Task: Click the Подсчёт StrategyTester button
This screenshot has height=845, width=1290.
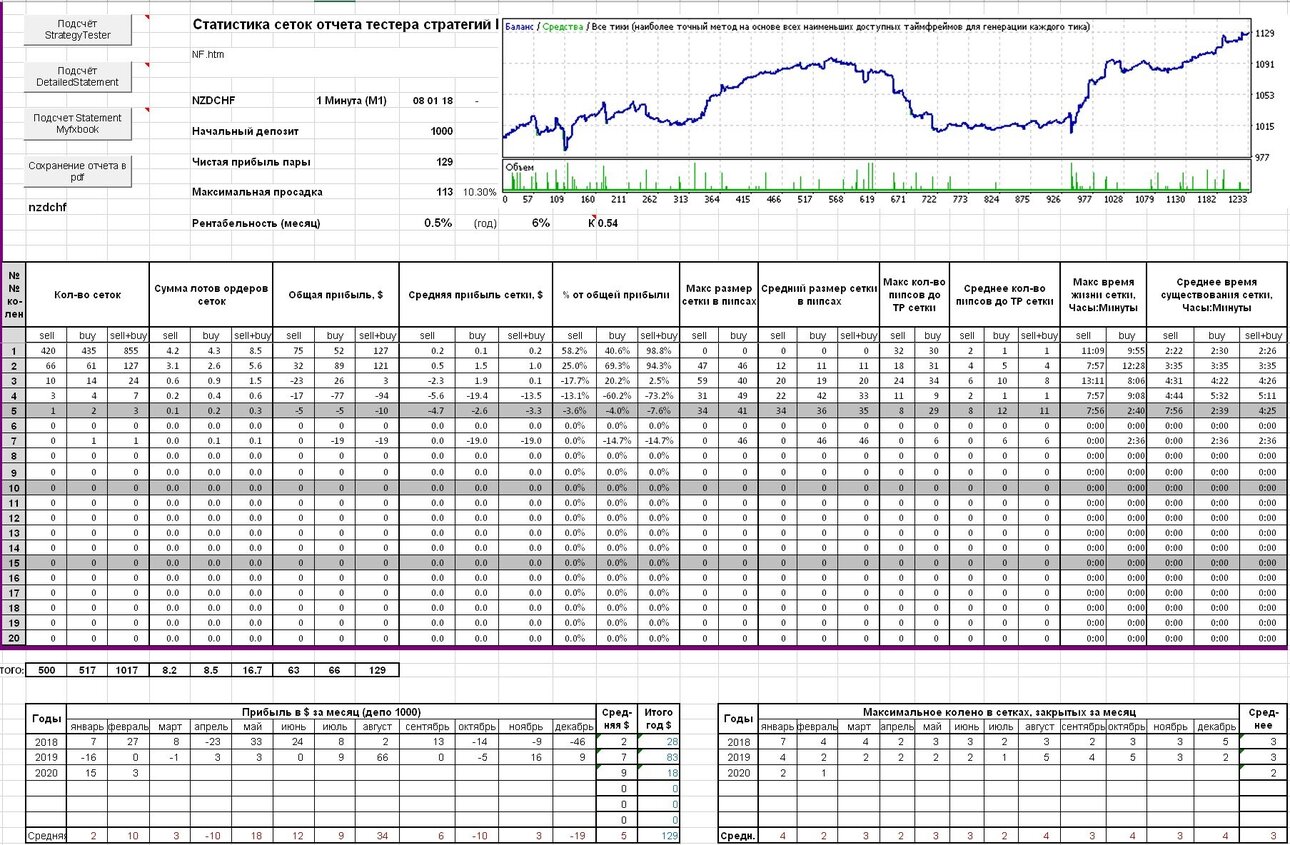Action: pos(78,30)
